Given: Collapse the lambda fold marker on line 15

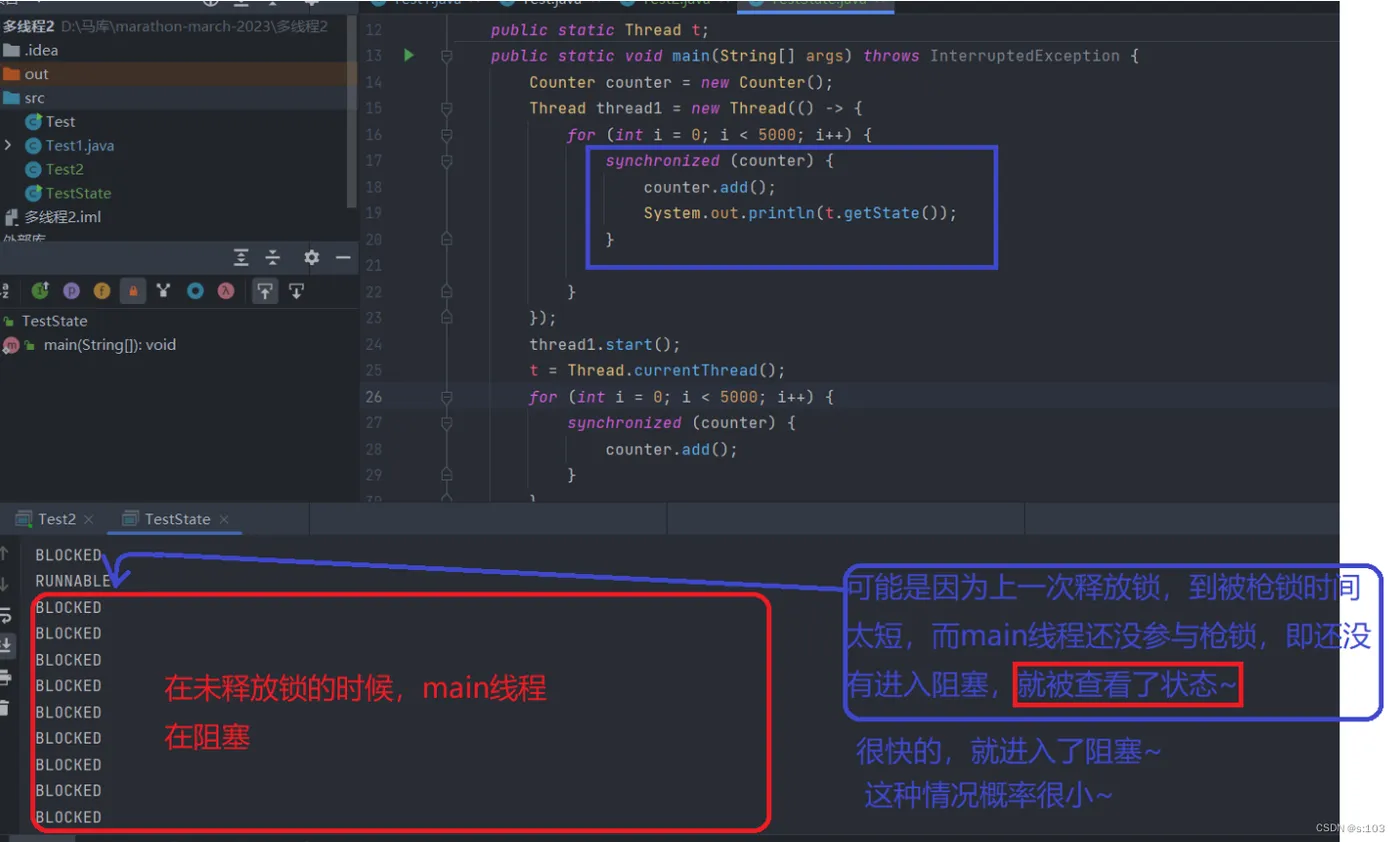Looking at the screenshot, I should pos(447,108).
